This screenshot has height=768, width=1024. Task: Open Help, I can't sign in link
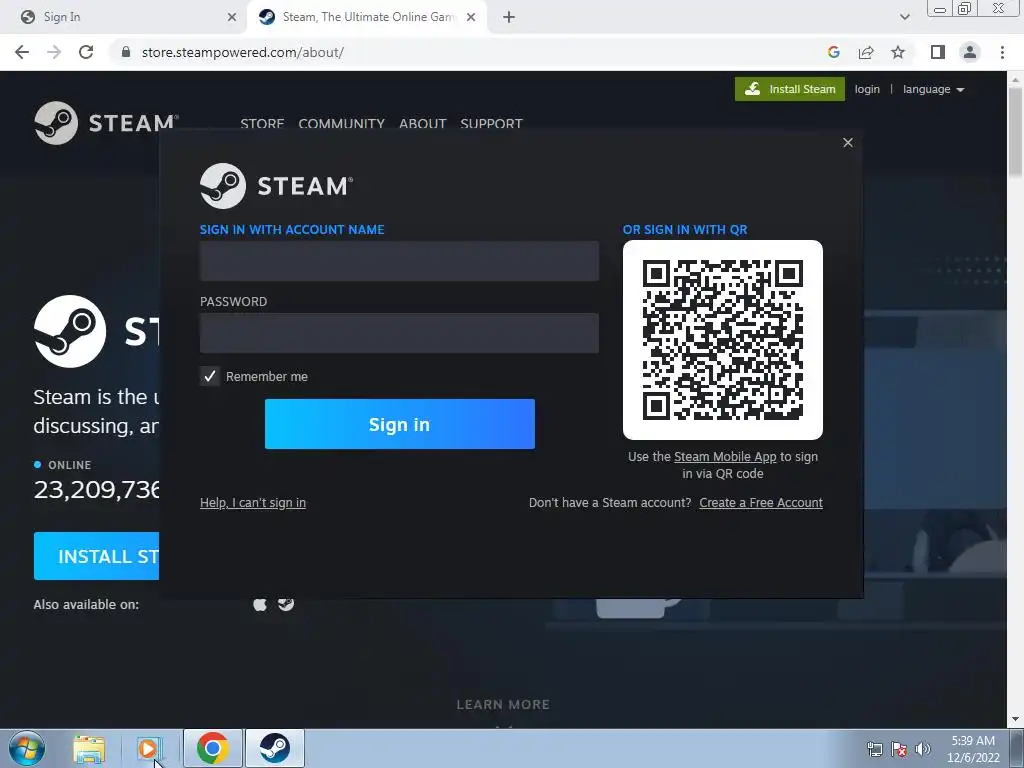point(253,503)
